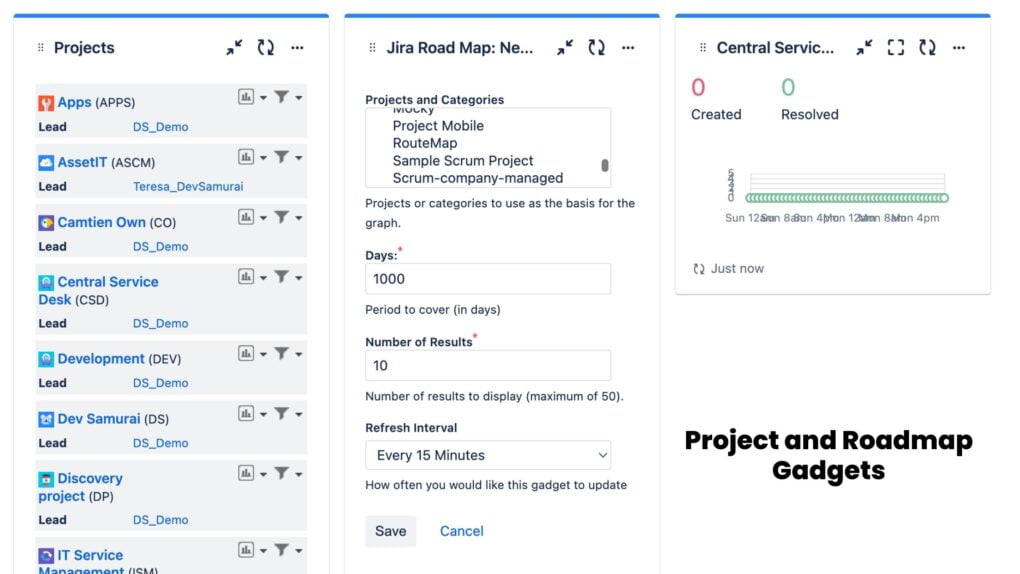The width and height of the screenshot is (1020, 574).
Task: Open reports chart icon for Development project
Action: pos(246,353)
